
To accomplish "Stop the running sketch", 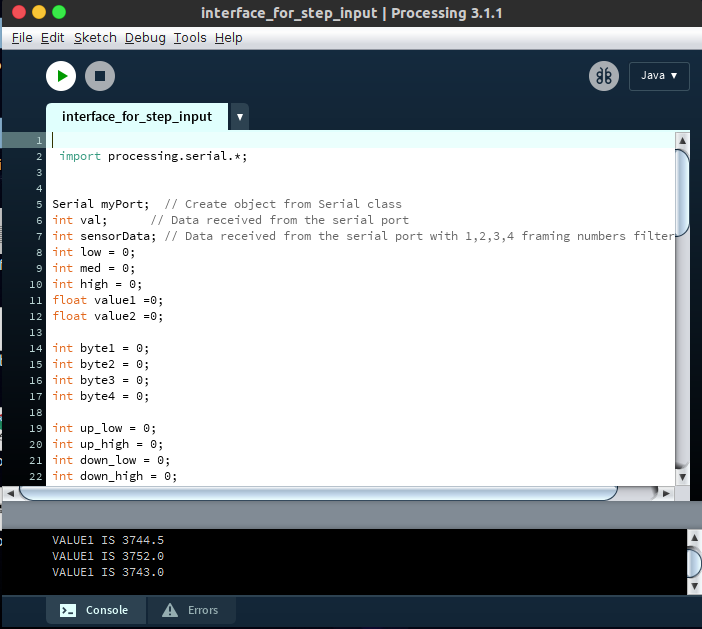I will 100,76.
